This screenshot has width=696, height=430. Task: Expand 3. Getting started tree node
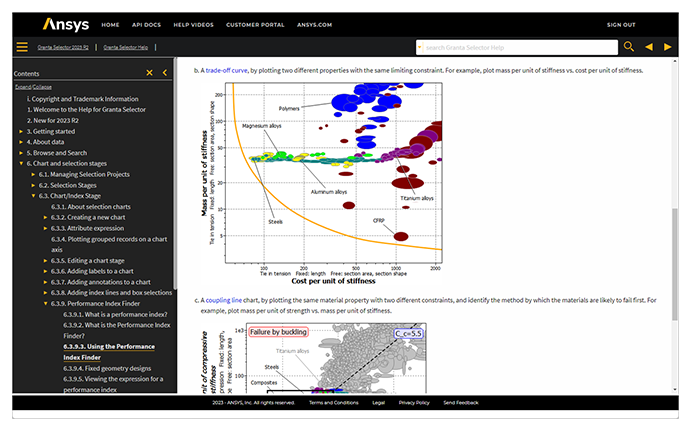(x=21, y=131)
